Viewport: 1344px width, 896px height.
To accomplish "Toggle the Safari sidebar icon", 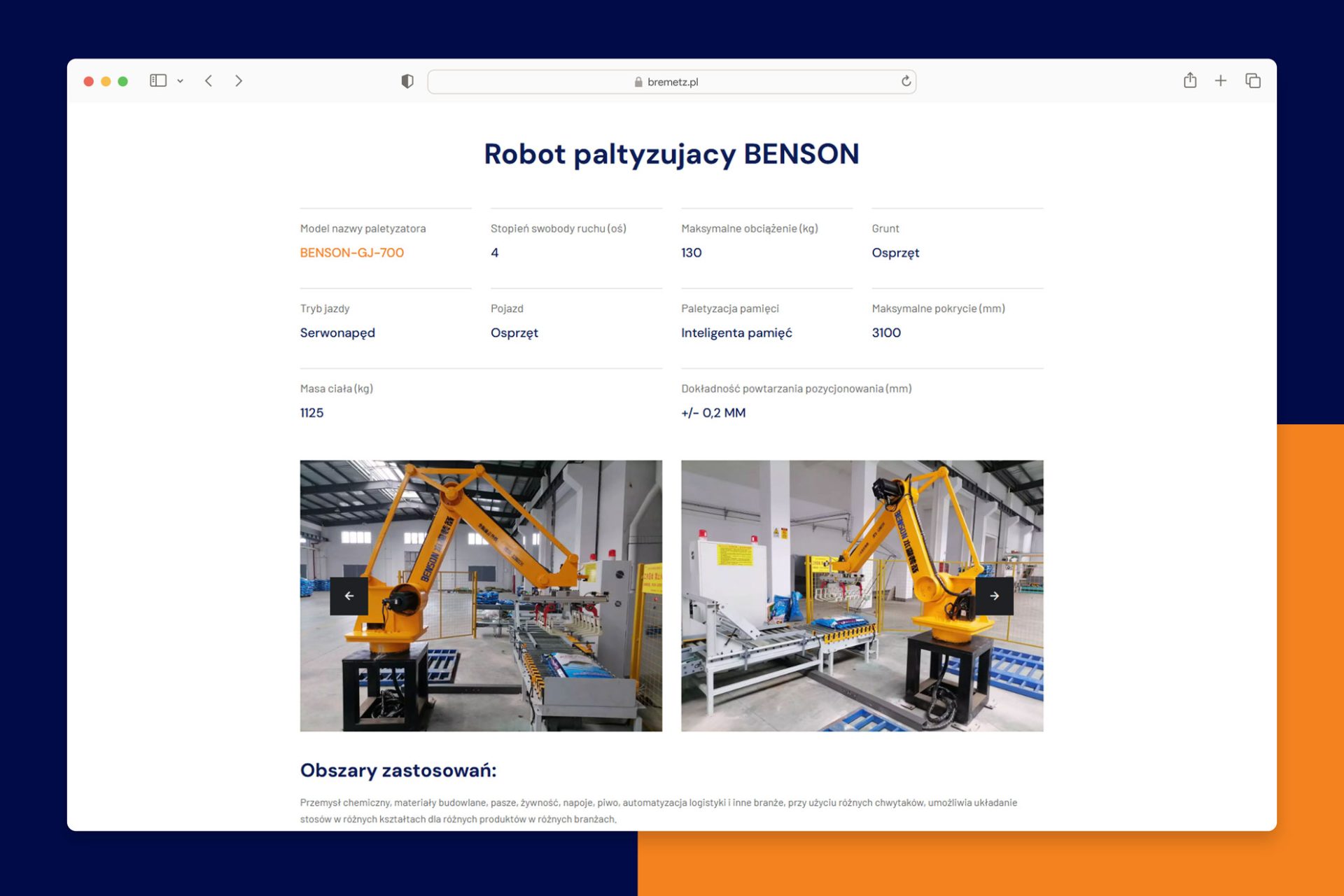I will (158, 81).
